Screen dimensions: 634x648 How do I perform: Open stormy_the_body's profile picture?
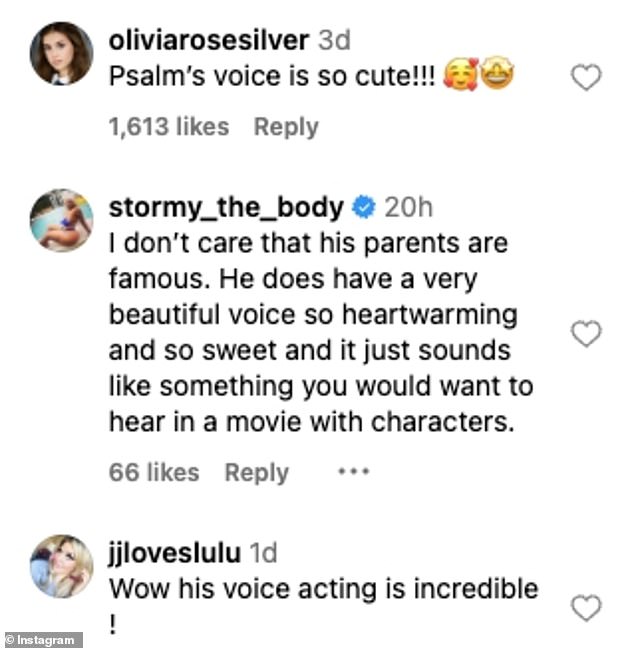62,220
